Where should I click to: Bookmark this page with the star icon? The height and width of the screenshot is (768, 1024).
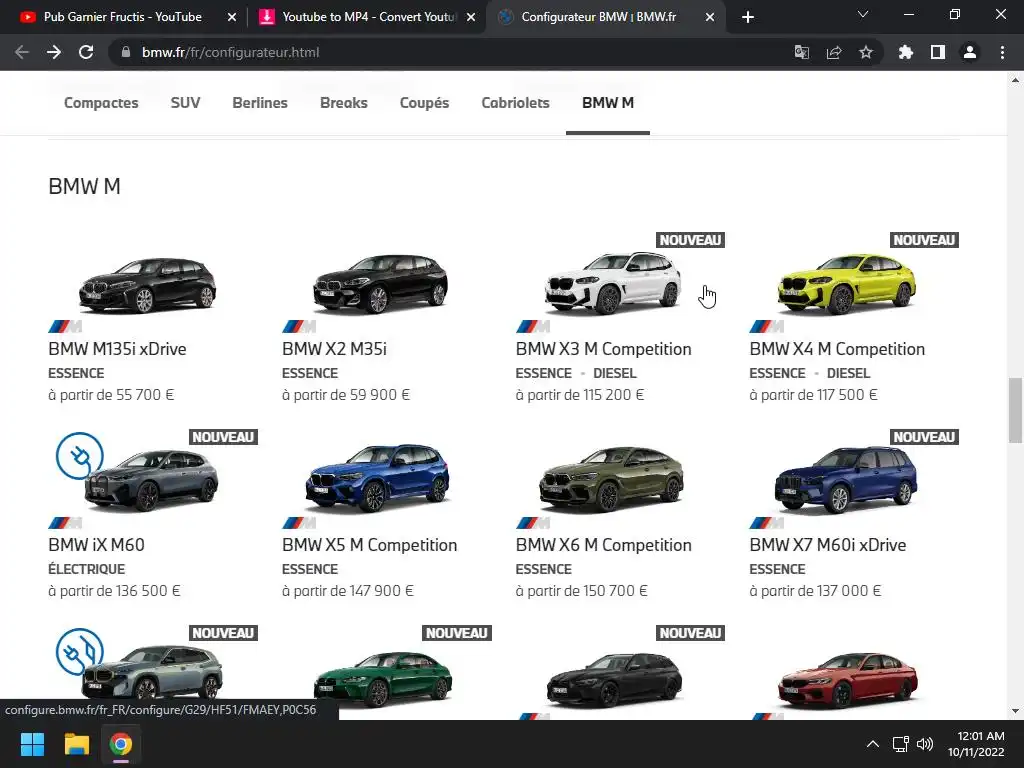(865, 52)
